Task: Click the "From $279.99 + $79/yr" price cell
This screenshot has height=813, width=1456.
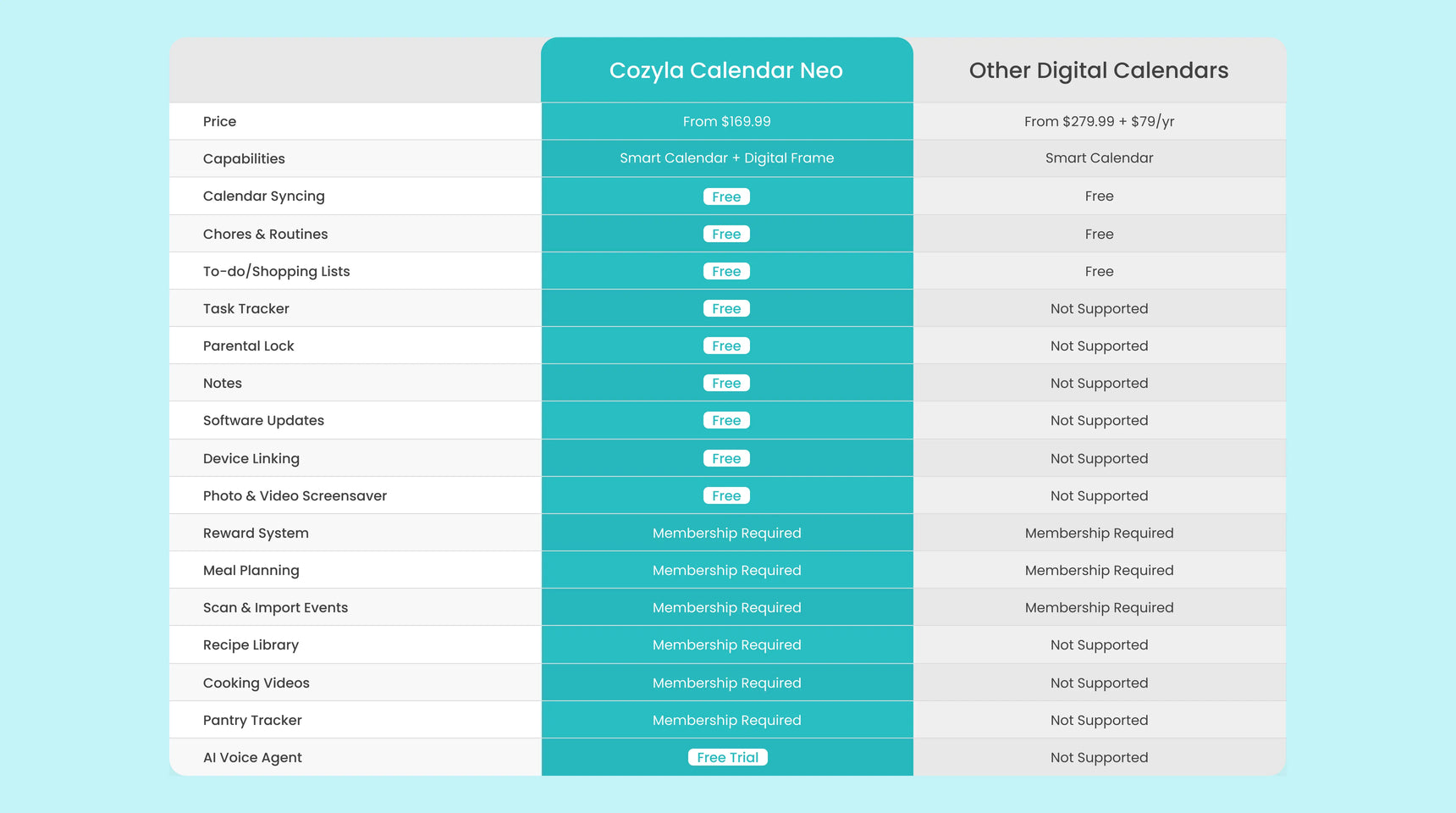Action: coord(1100,121)
